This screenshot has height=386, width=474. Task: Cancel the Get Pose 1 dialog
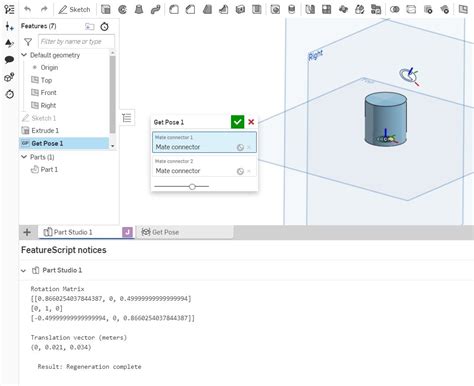(251, 122)
